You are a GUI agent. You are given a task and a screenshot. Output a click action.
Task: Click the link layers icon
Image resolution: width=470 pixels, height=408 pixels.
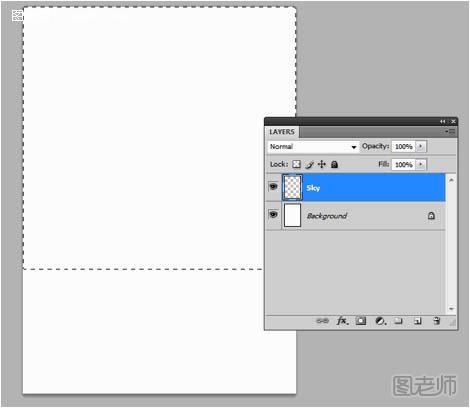(322, 321)
